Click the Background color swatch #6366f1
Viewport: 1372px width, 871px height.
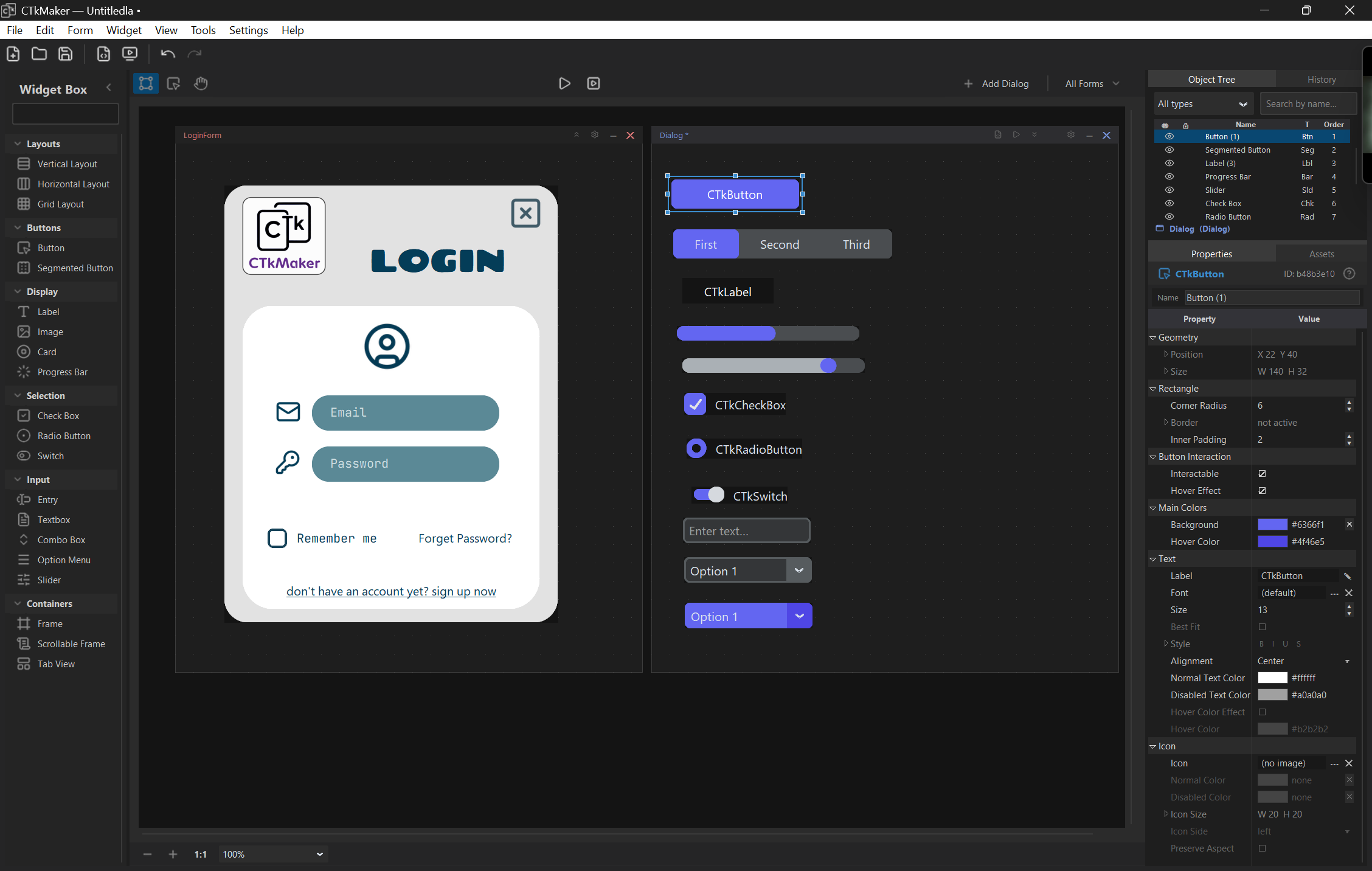1272,524
